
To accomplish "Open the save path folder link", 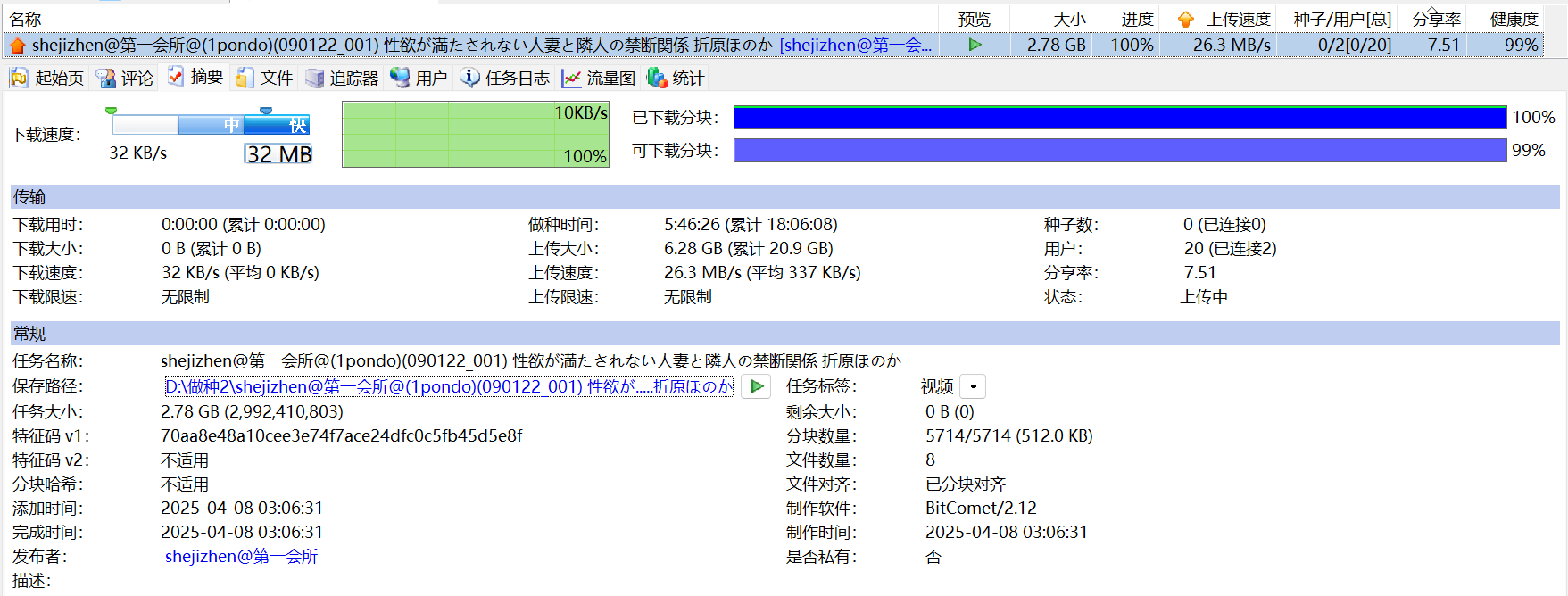I will (x=449, y=386).
